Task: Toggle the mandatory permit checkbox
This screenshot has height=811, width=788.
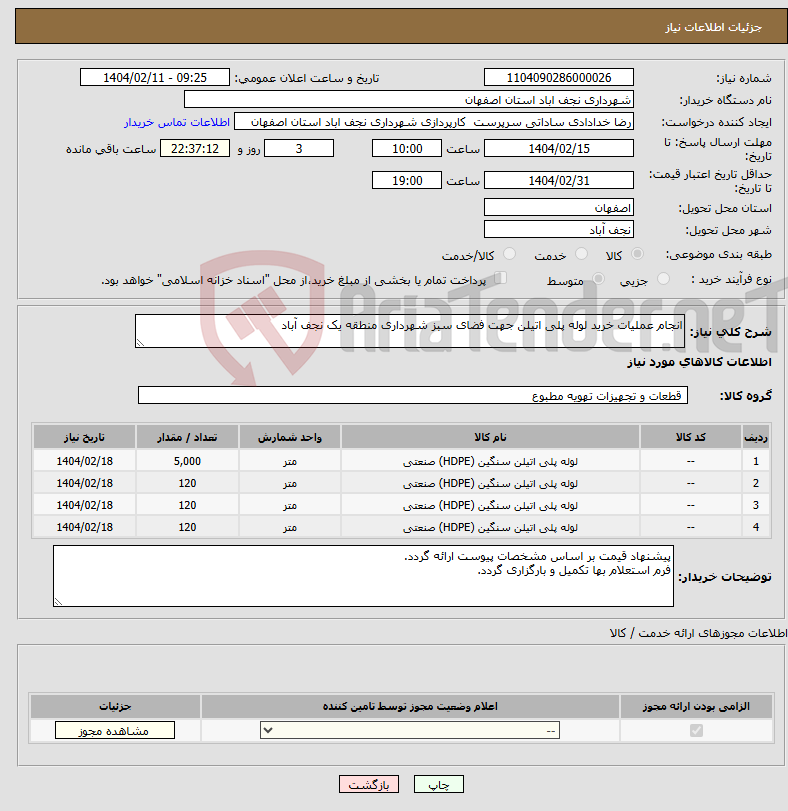Action: (696, 730)
